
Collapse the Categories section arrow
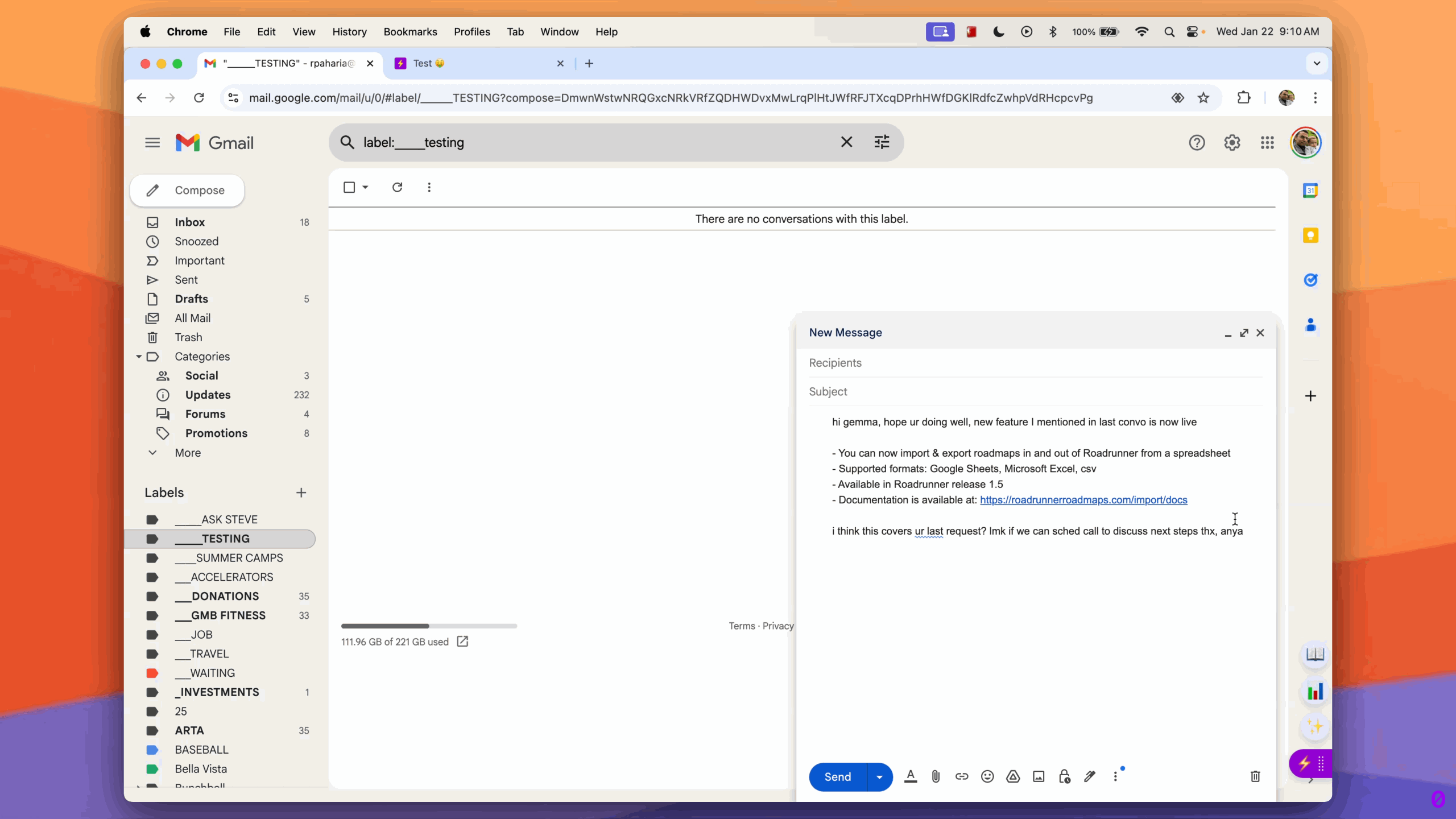pyautogui.click(x=139, y=357)
